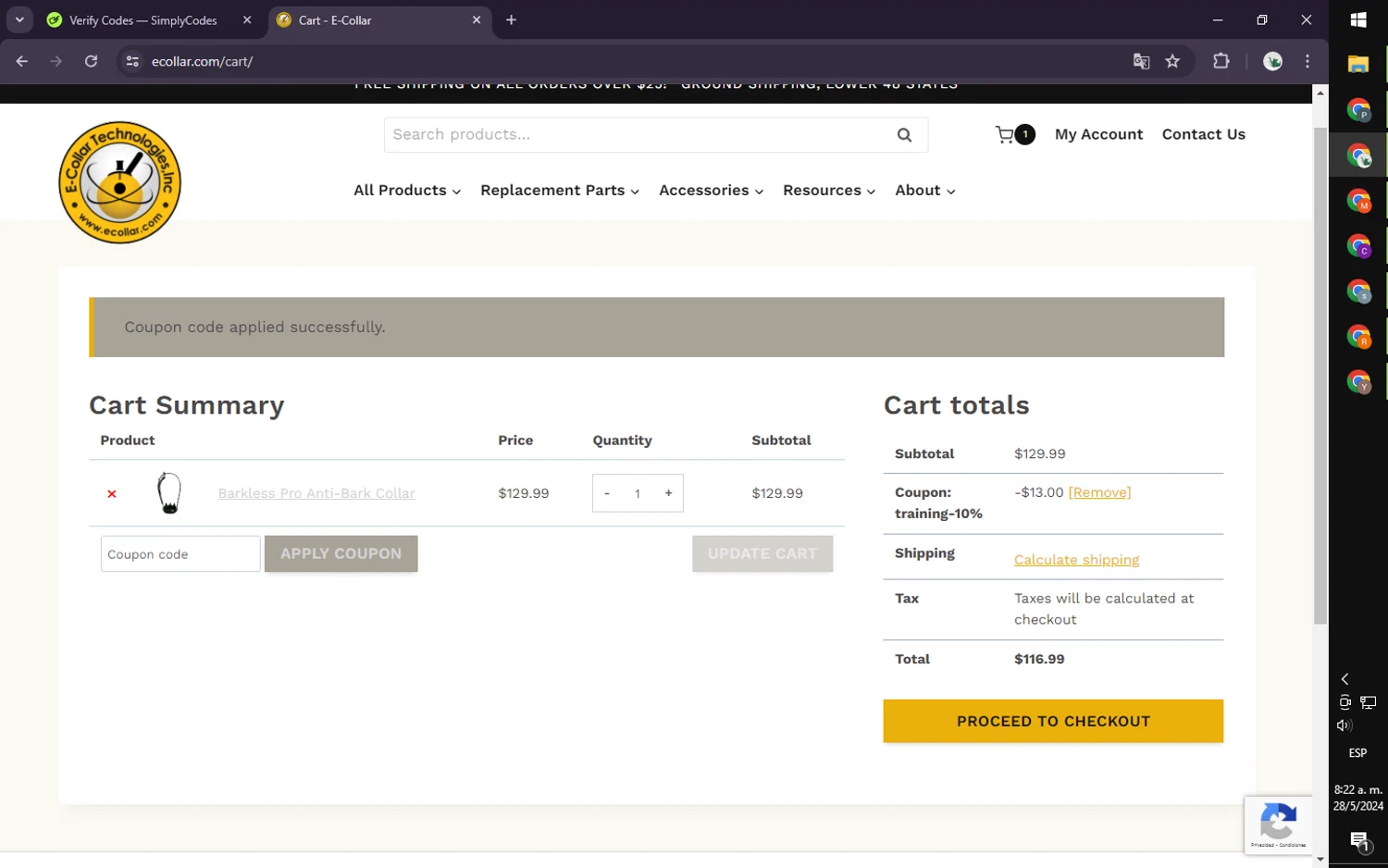Screen dimensions: 1388x868
Task: Click the page vertical scrollbar
Action: click(1320, 376)
